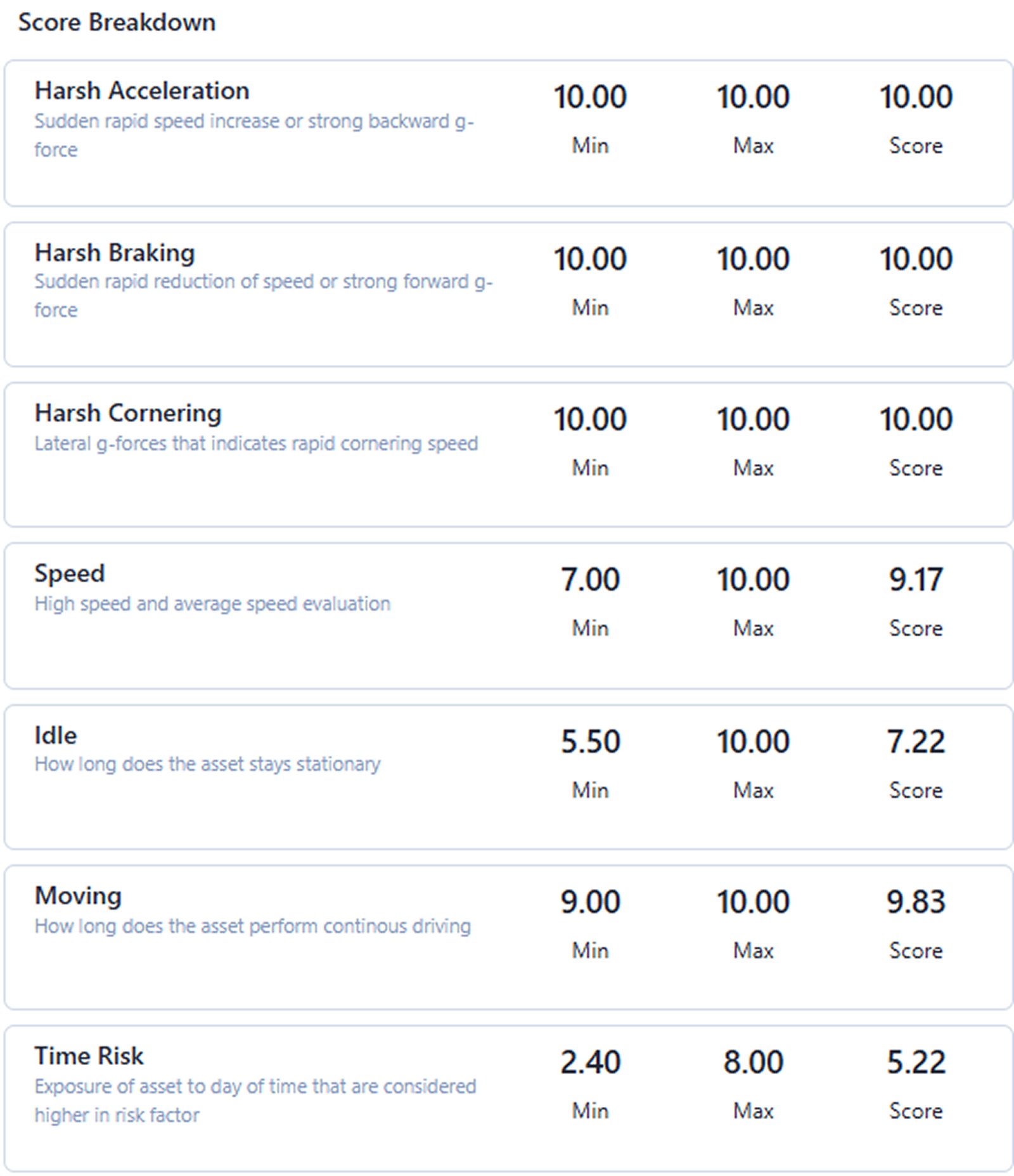Screen dimensions: 1014x1176
Task: Click the Score Breakdown heading
Action: point(117,23)
